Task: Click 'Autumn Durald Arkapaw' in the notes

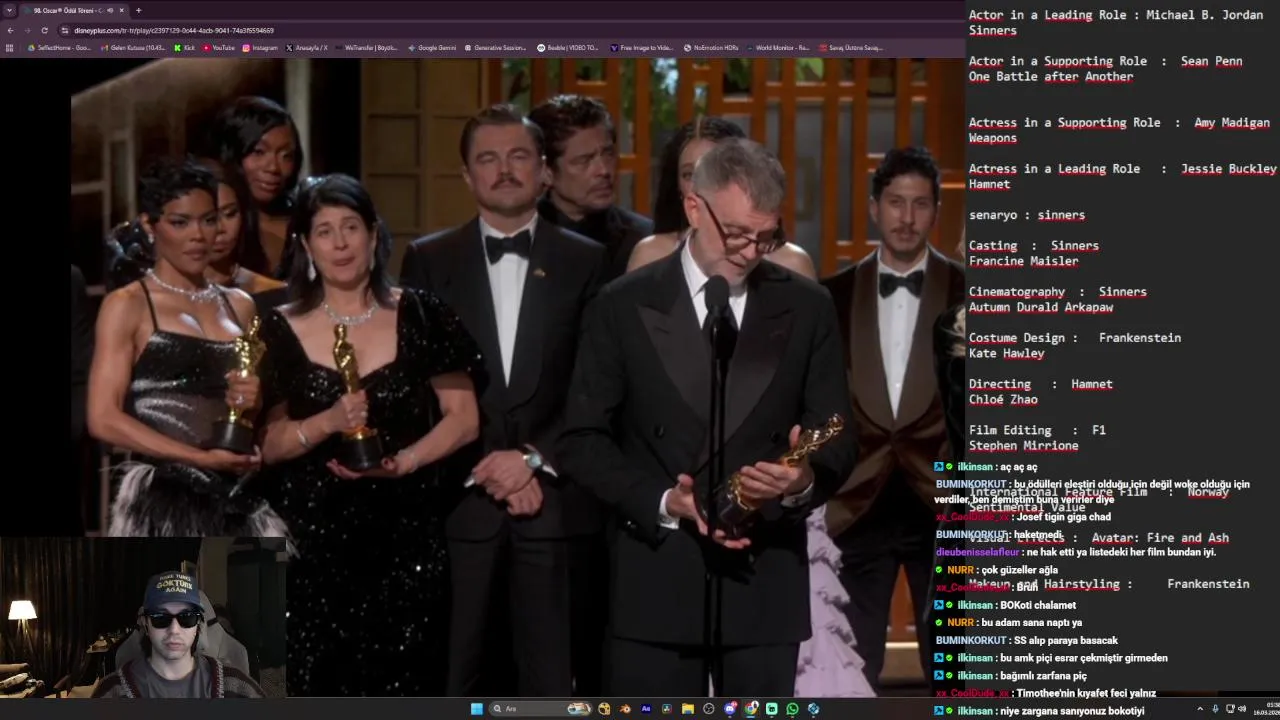Action: coord(1041,307)
